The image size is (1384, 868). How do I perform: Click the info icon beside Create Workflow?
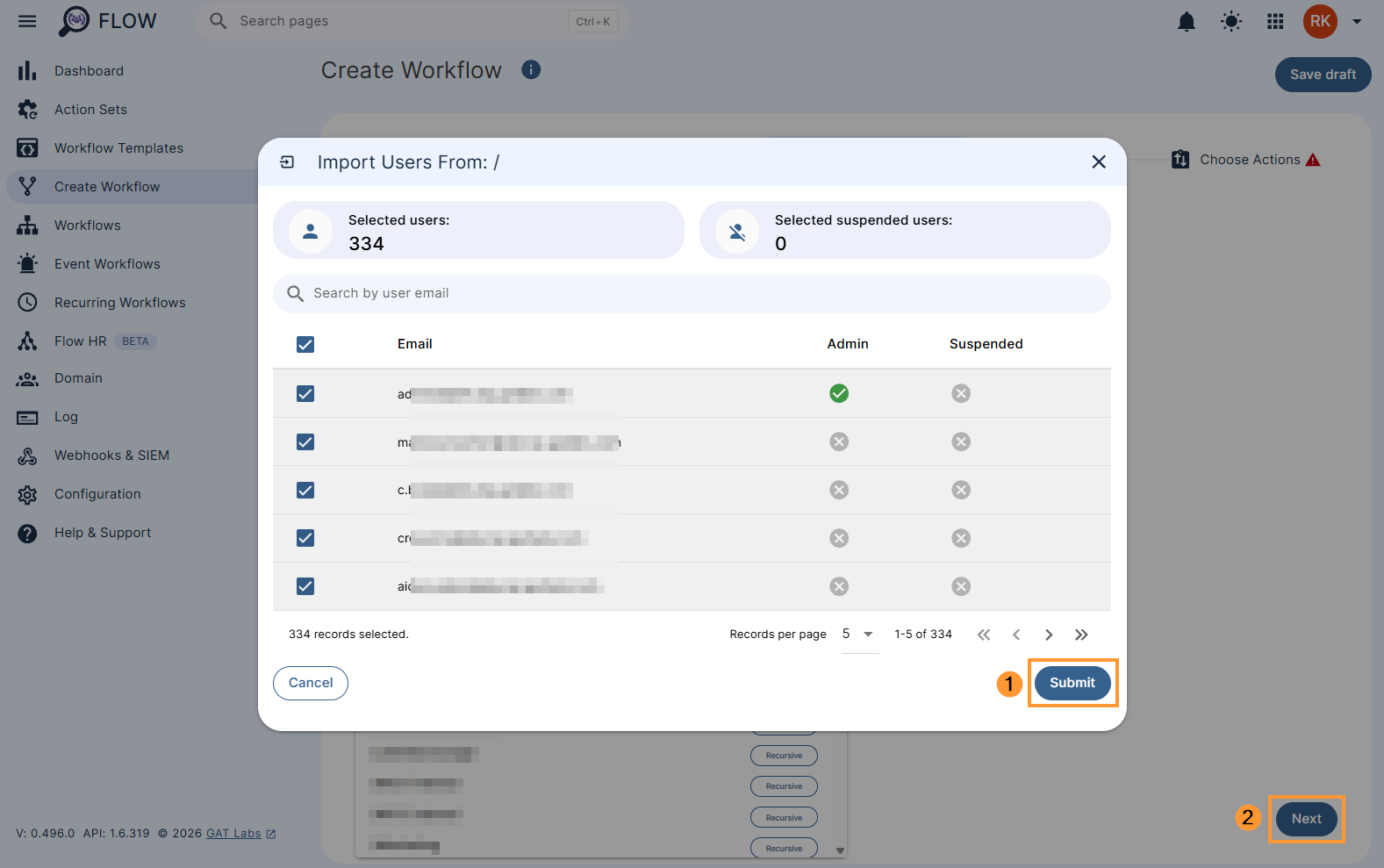[x=531, y=69]
